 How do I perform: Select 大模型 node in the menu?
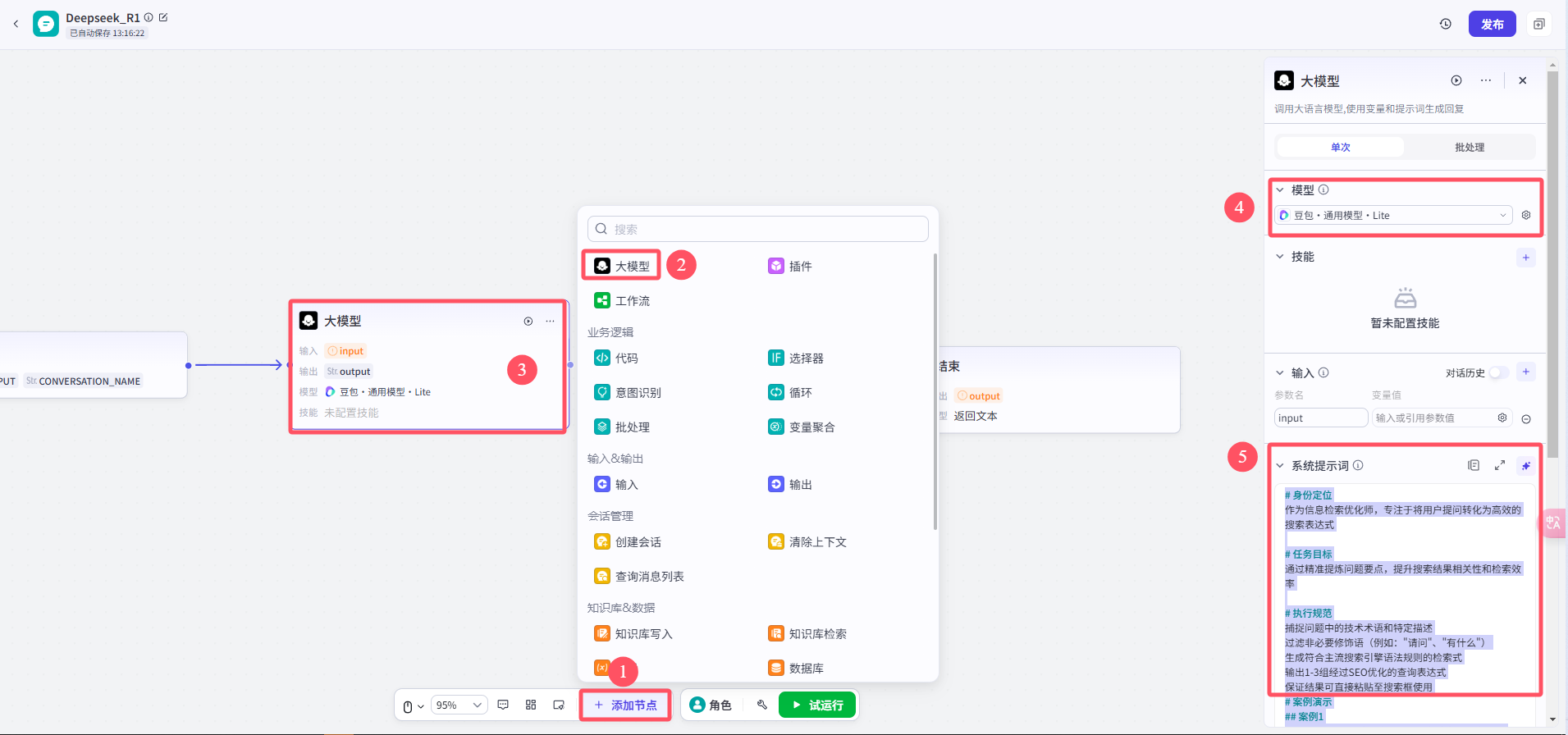(x=622, y=266)
